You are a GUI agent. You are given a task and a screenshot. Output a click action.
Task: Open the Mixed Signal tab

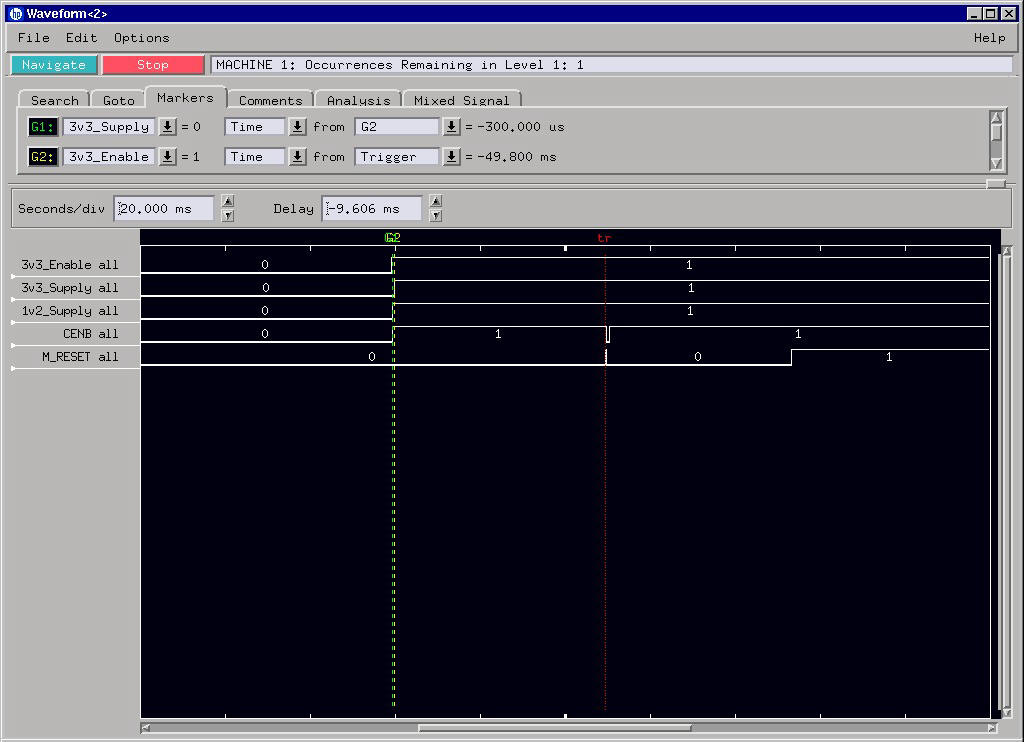point(462,100)
